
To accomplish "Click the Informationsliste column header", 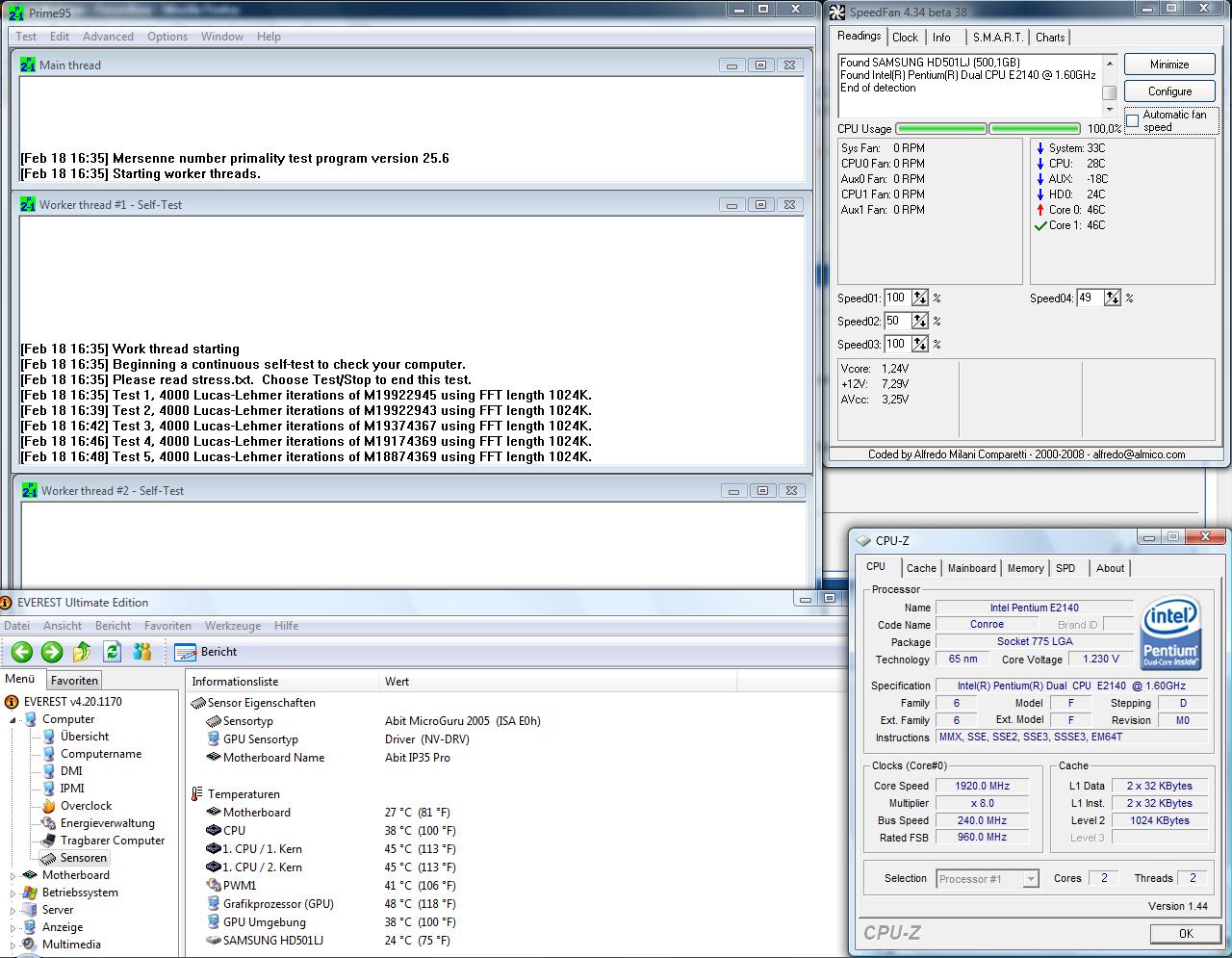I will click(283, 682).
